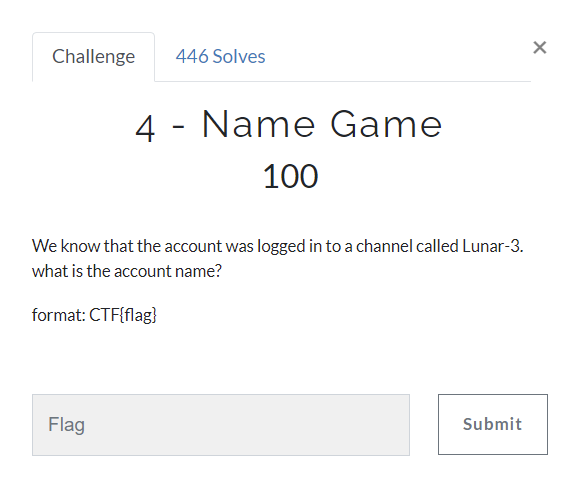Focus the gray Flag text box

point(221,425)
